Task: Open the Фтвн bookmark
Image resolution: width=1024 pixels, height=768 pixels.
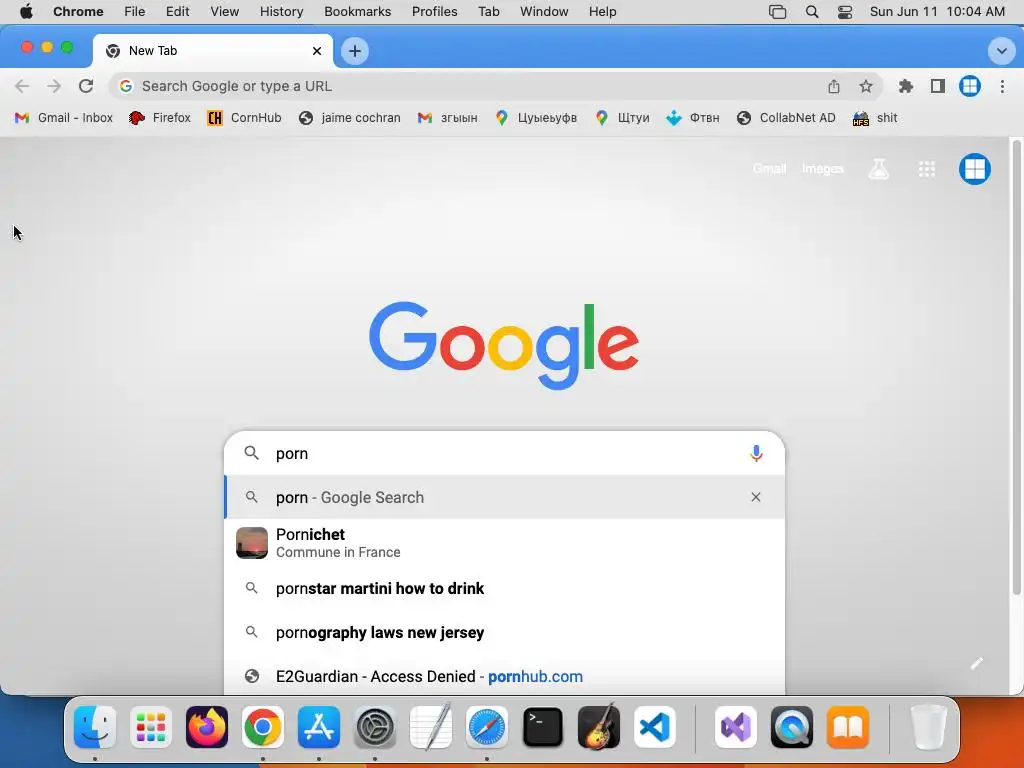Action: (693, 118)
